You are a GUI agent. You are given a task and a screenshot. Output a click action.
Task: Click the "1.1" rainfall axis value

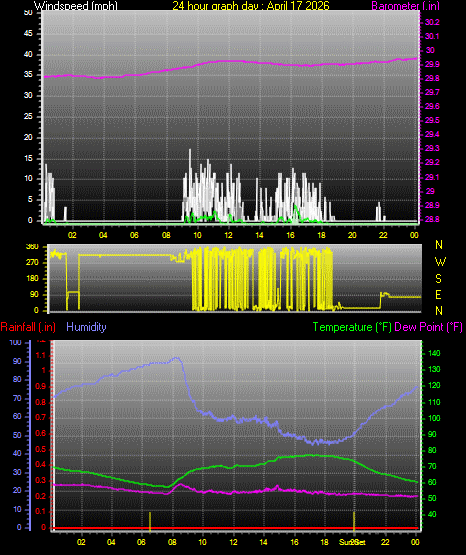(x=41, y=355)
